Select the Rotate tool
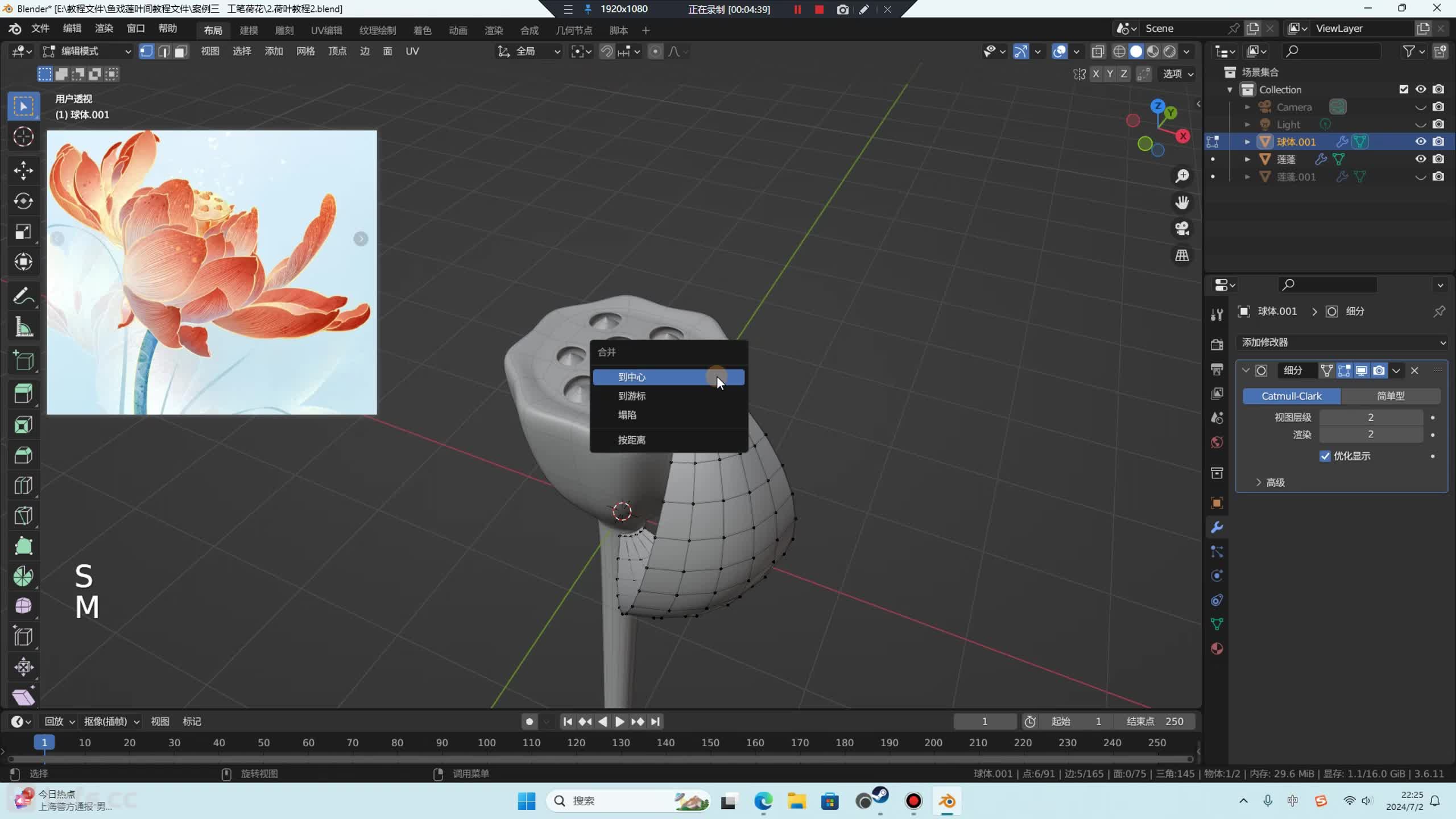1456x819 pixels. pyautogui.click(x=23, y=201)
